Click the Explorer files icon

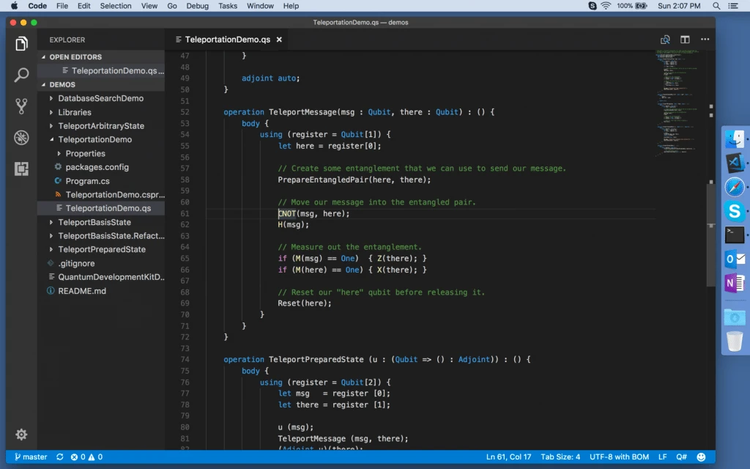coord(21,44)
